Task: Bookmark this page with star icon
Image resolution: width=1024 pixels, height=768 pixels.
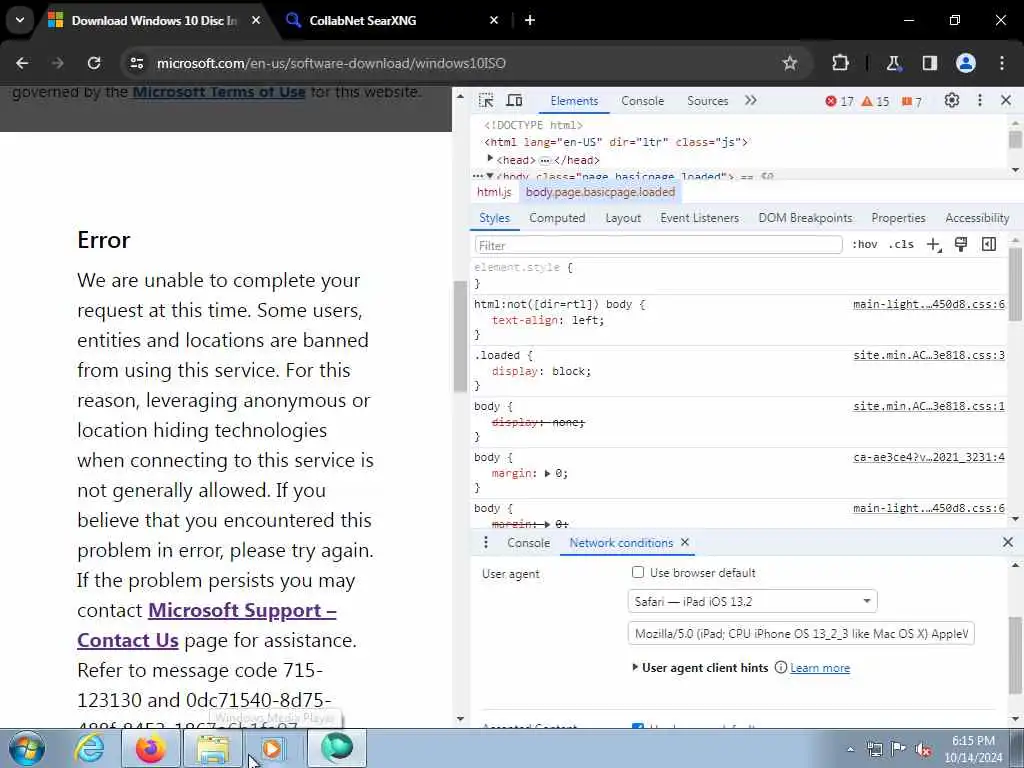Action: [790, 63]
